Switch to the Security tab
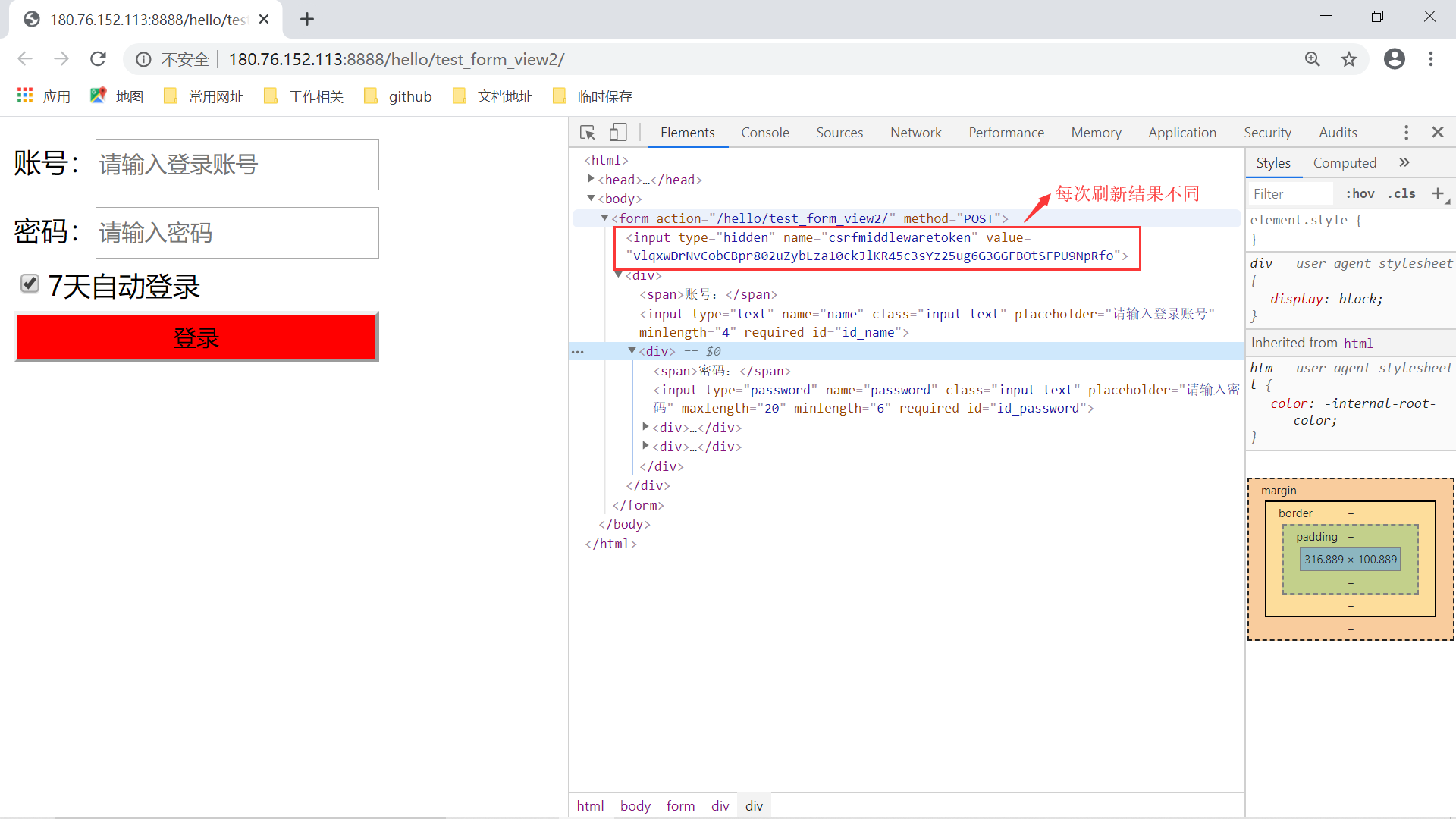 (x=1267, y=133)
